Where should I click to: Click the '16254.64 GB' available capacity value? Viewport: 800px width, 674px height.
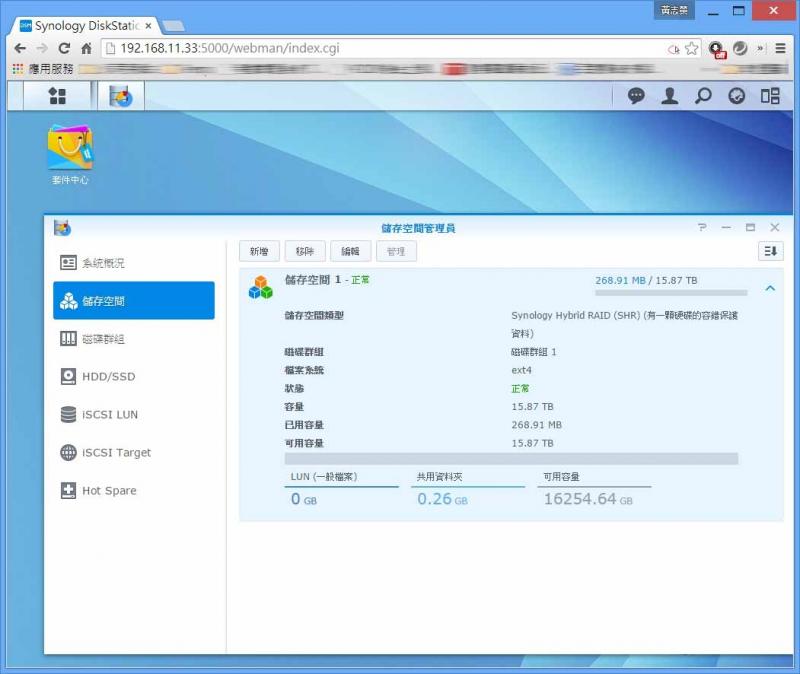click(588, 498)
